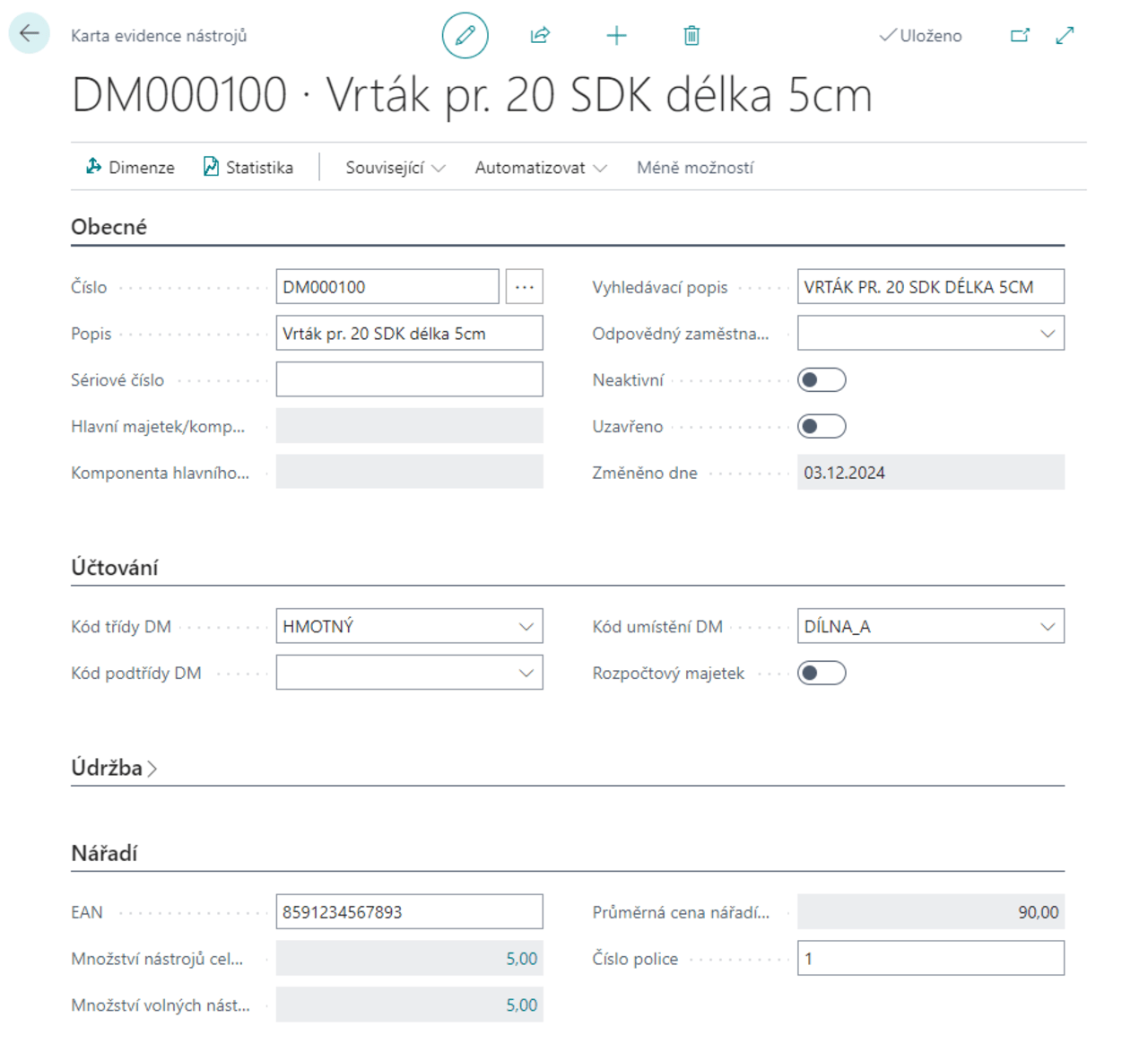
Task: Open card in new window icon
Action: (1020, 36)
